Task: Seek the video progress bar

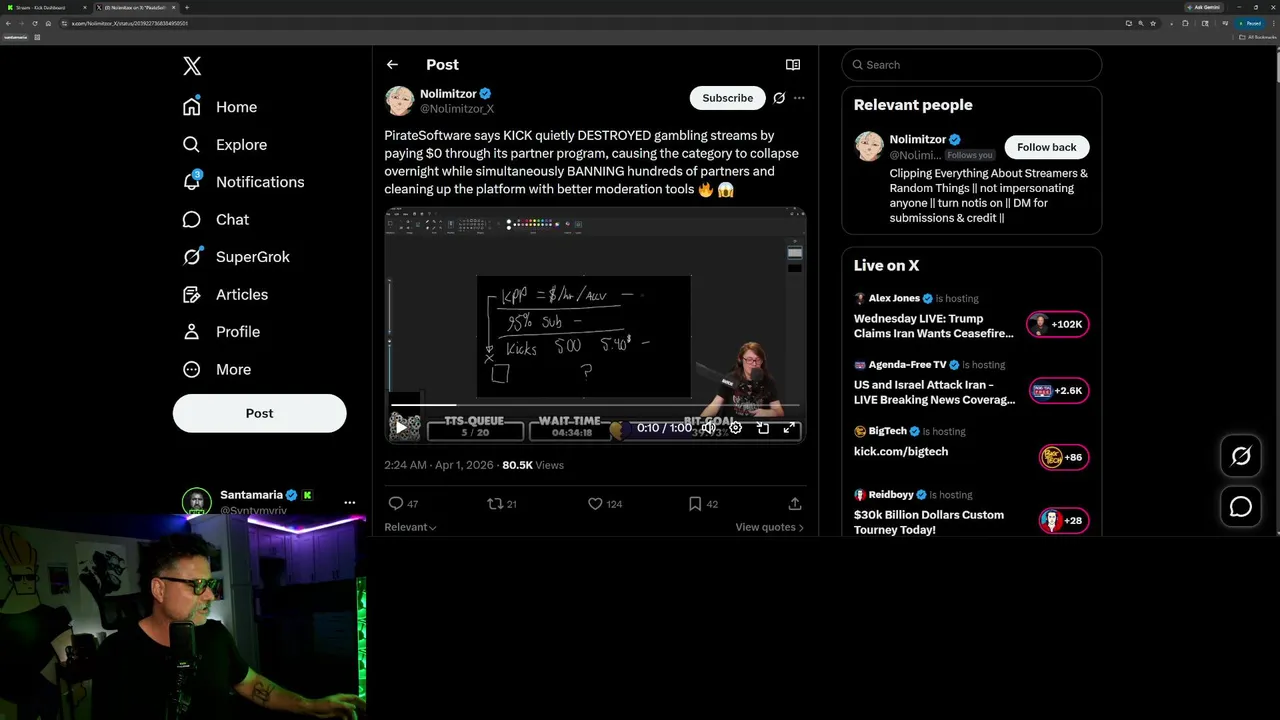Action: (595, 405)
